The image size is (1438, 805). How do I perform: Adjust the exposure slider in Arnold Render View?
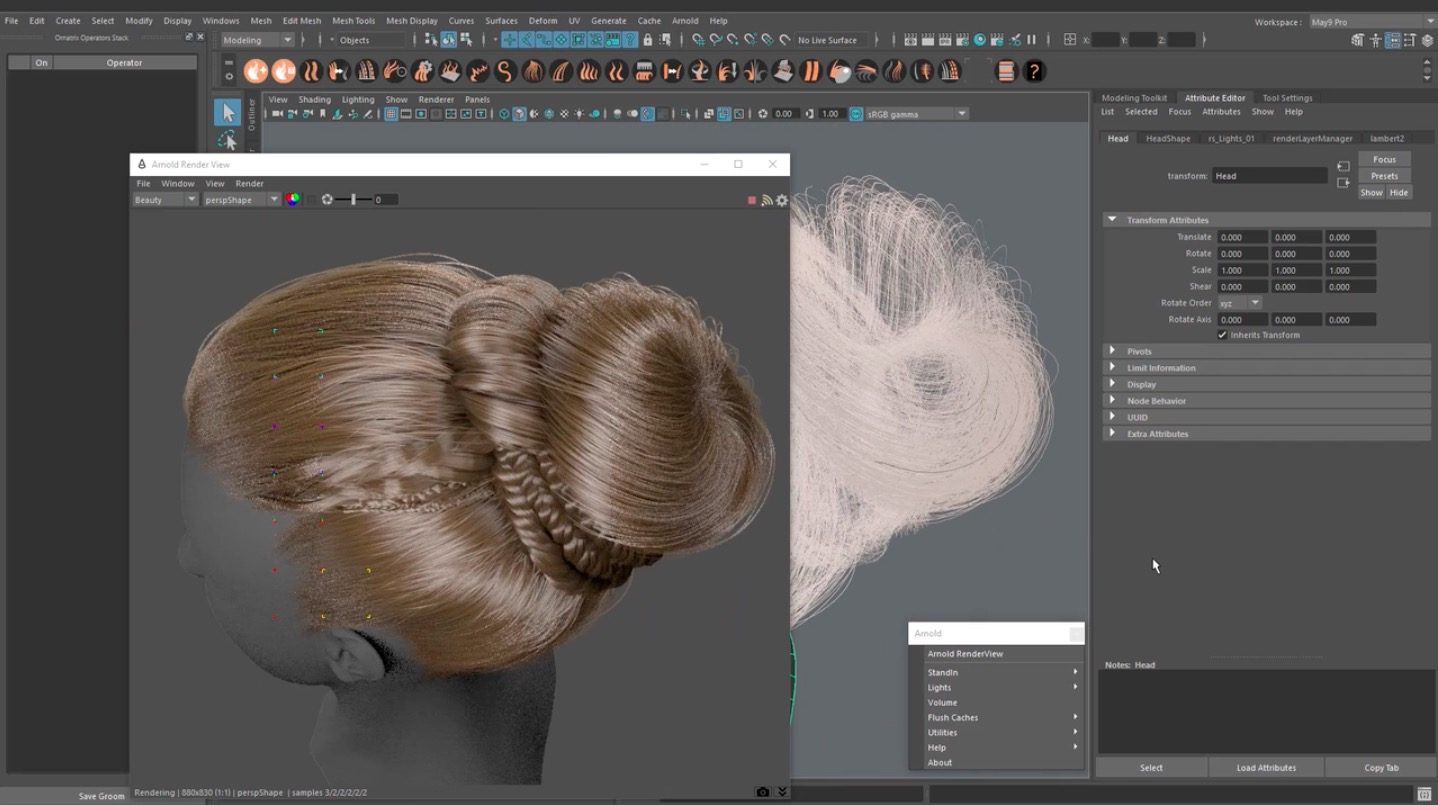click(353, 200)
